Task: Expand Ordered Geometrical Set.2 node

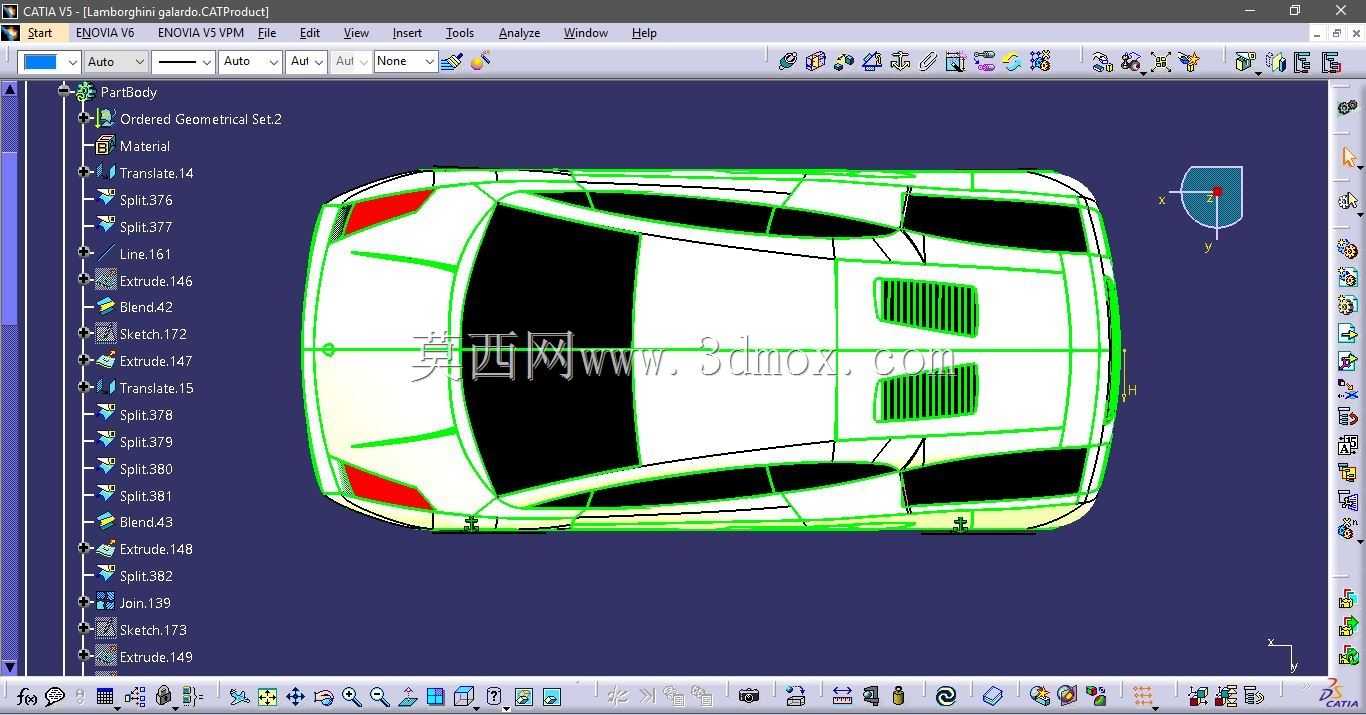Action: click(x=85, y=118)
